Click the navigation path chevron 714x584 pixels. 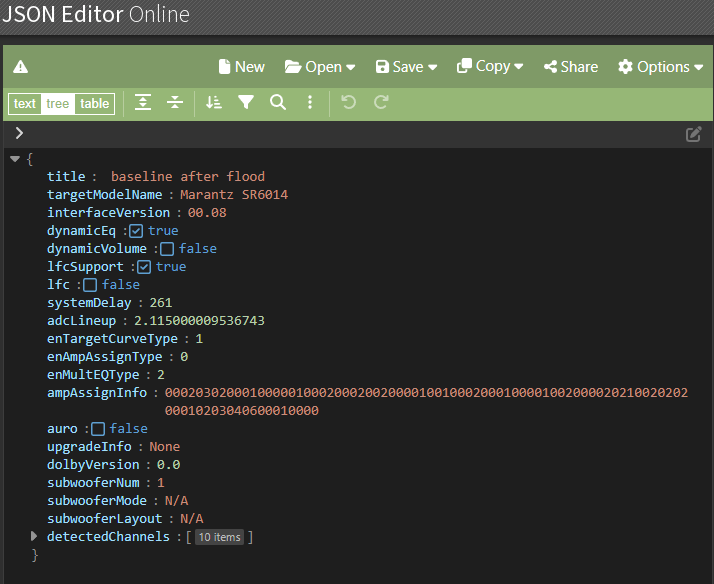[19, 133]
